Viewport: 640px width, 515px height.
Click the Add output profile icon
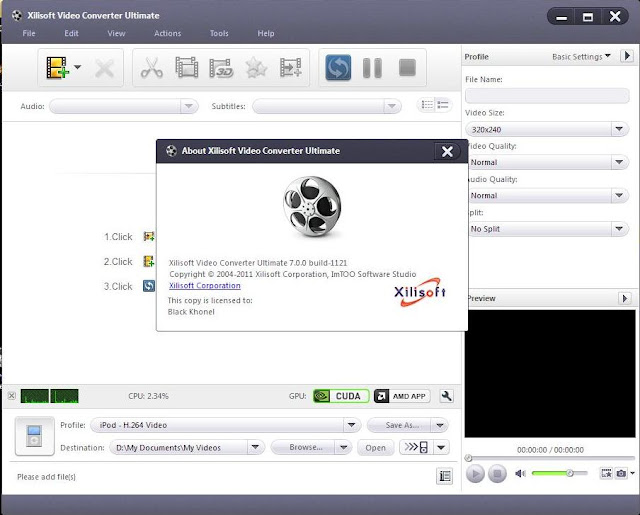[291, 67]
